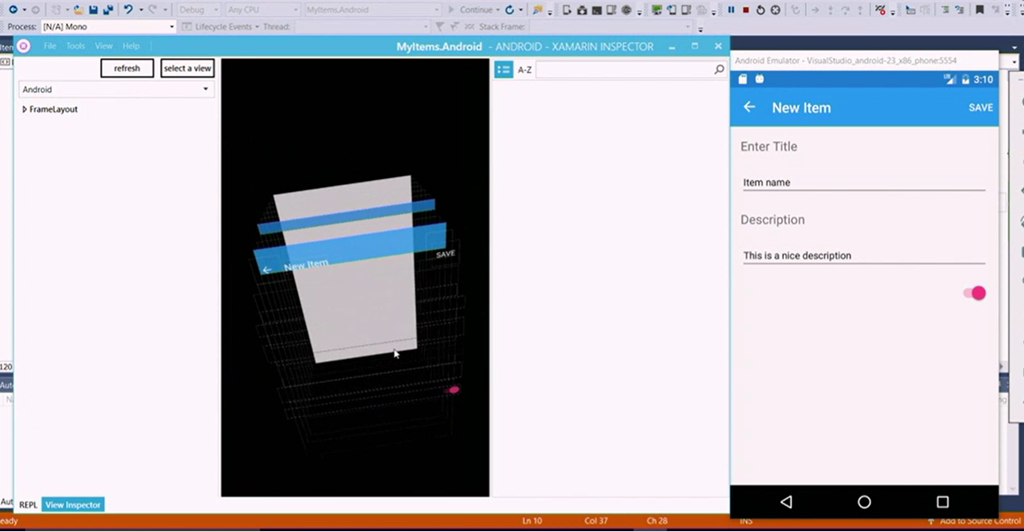Toggle the pink switch in the emulator

[x=974, y=293]
